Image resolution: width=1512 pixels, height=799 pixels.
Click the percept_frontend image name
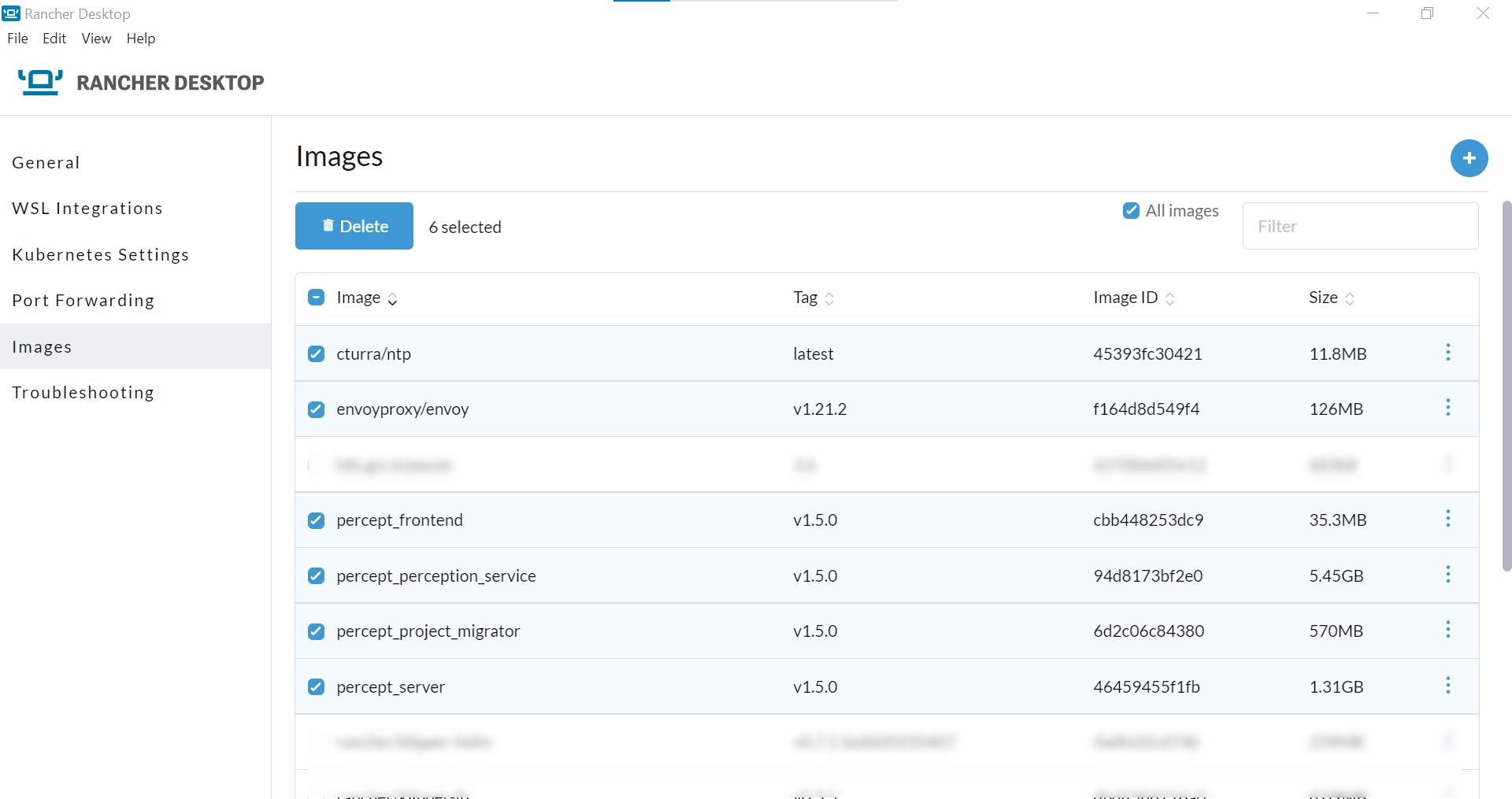click(399, 520)
